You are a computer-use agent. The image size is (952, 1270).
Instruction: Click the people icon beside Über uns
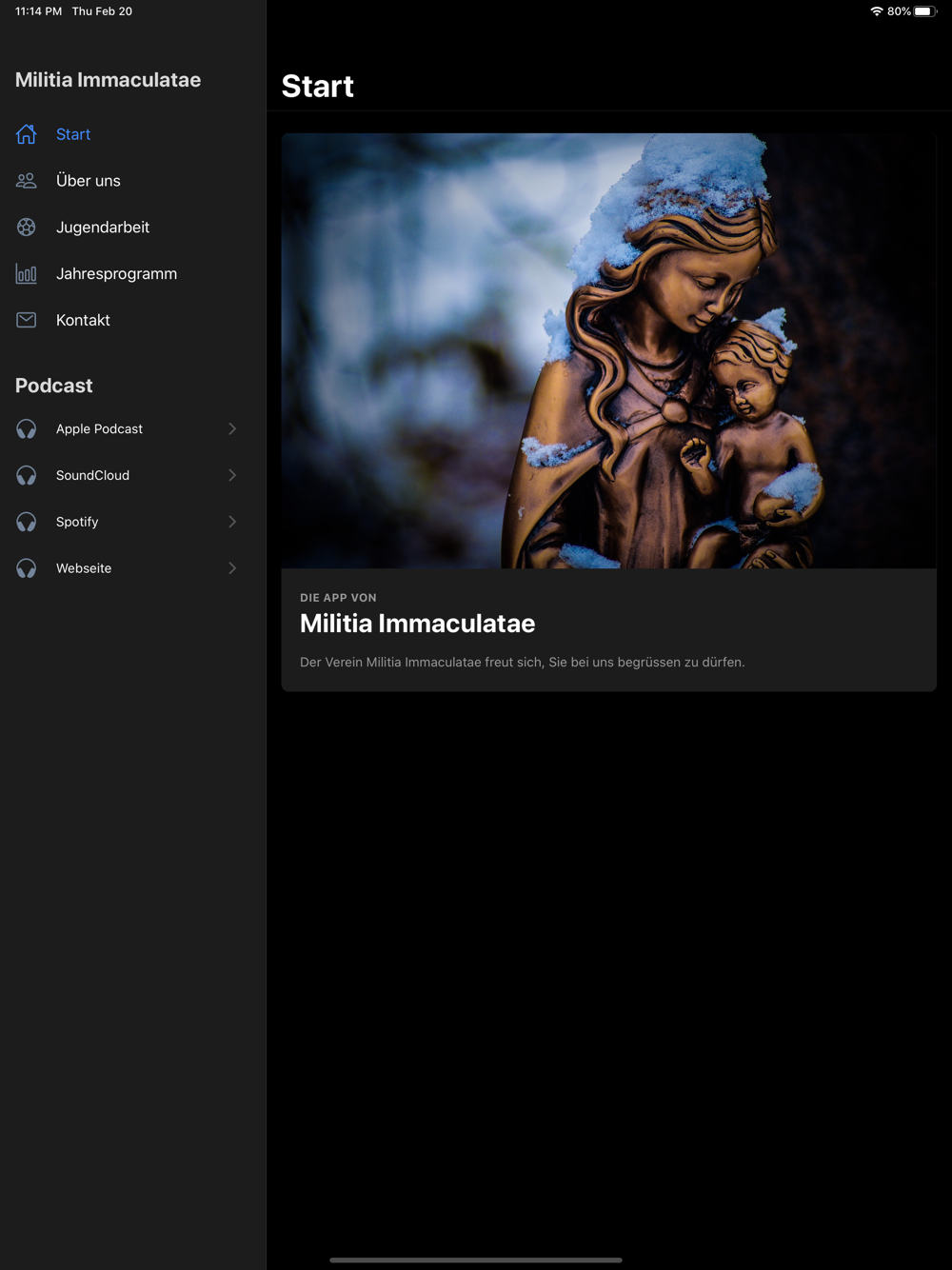[27, 181]
